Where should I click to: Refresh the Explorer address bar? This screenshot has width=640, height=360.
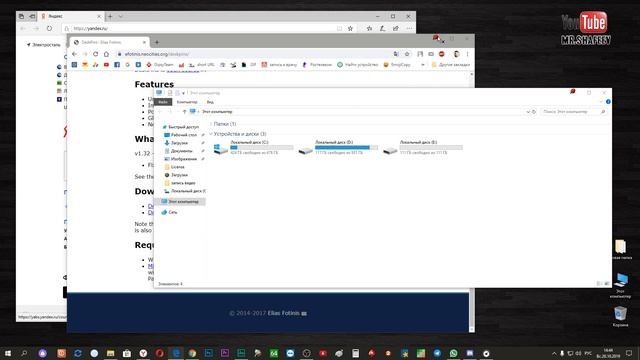tap(534, 111)
